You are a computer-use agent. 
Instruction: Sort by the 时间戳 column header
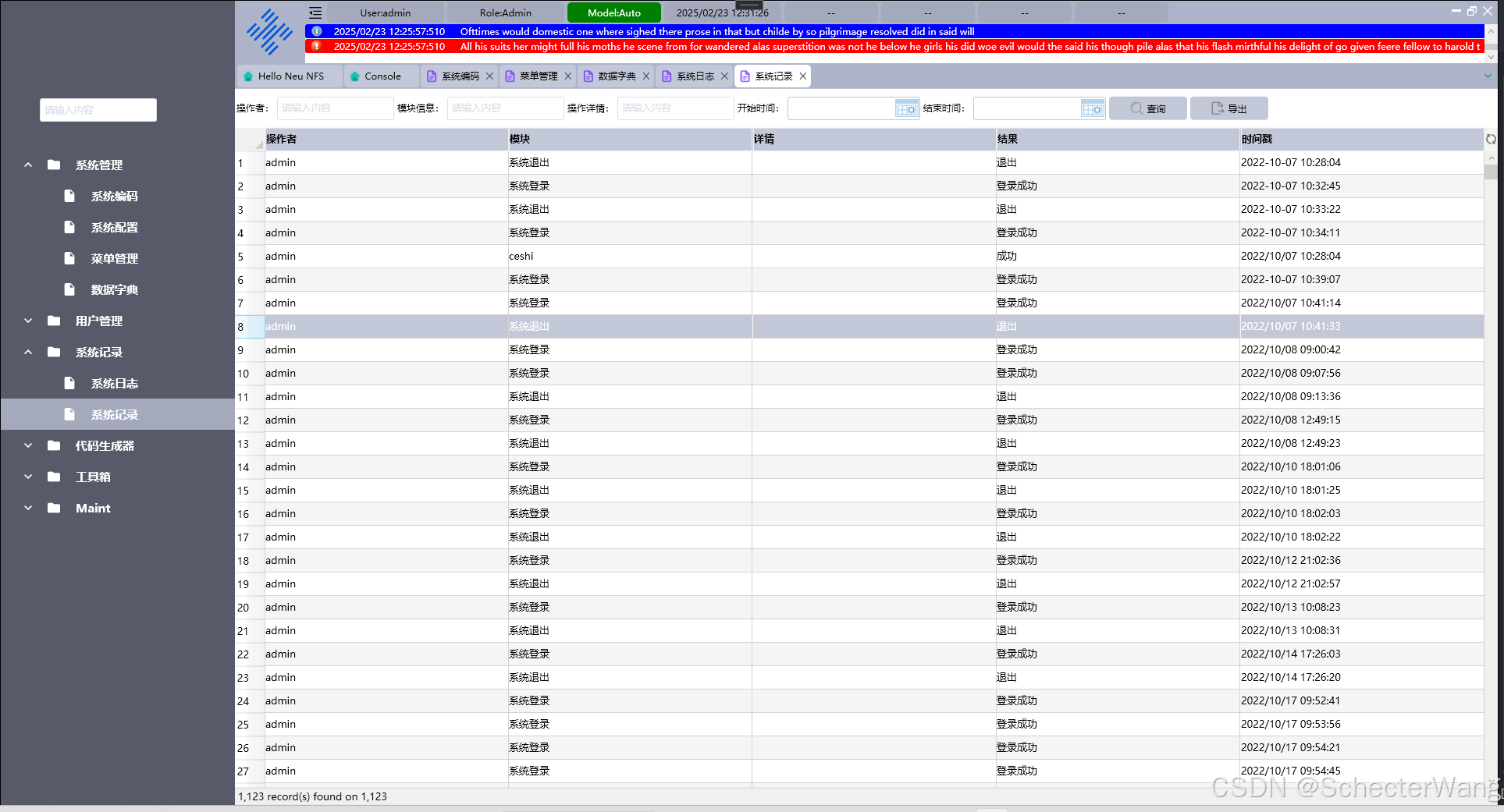[x=1361, y=139]
